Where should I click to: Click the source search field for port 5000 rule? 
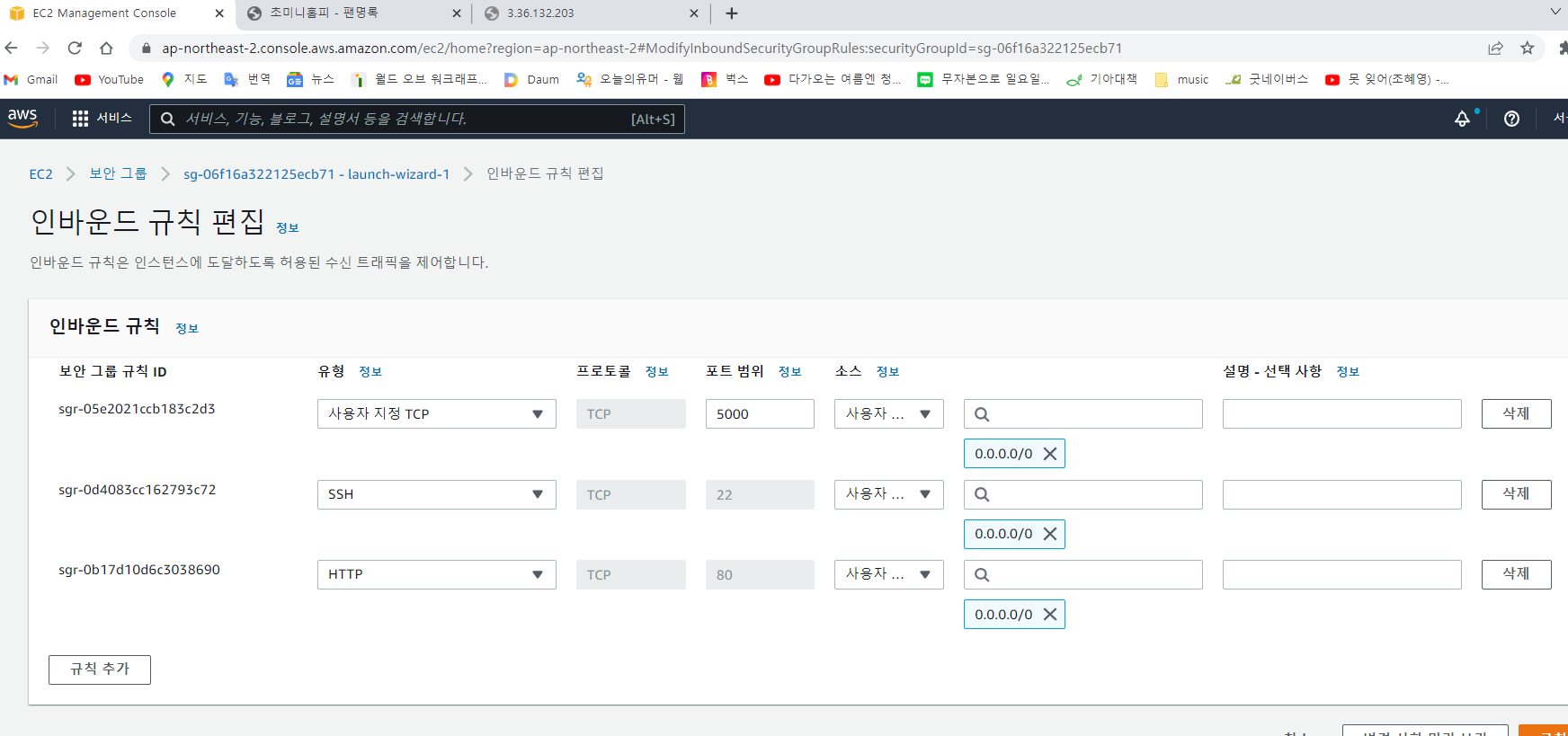[x=1083, y=413]
